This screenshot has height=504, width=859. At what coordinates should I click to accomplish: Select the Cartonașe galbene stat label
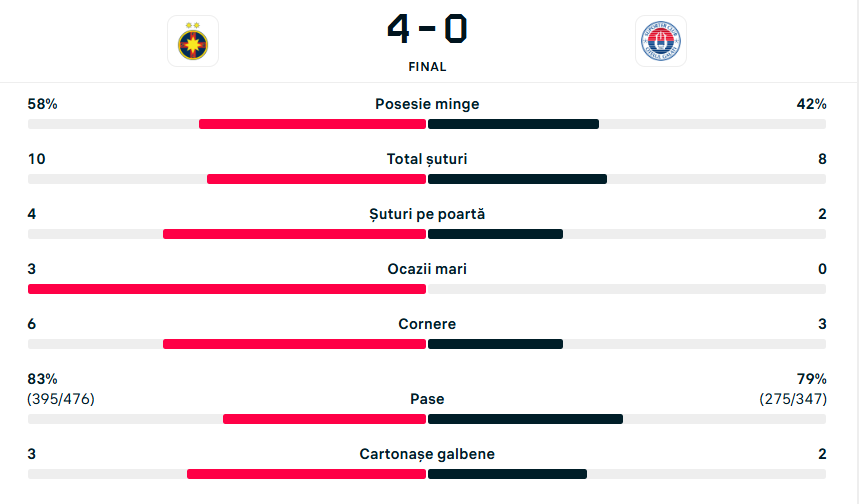pos(427,454)
